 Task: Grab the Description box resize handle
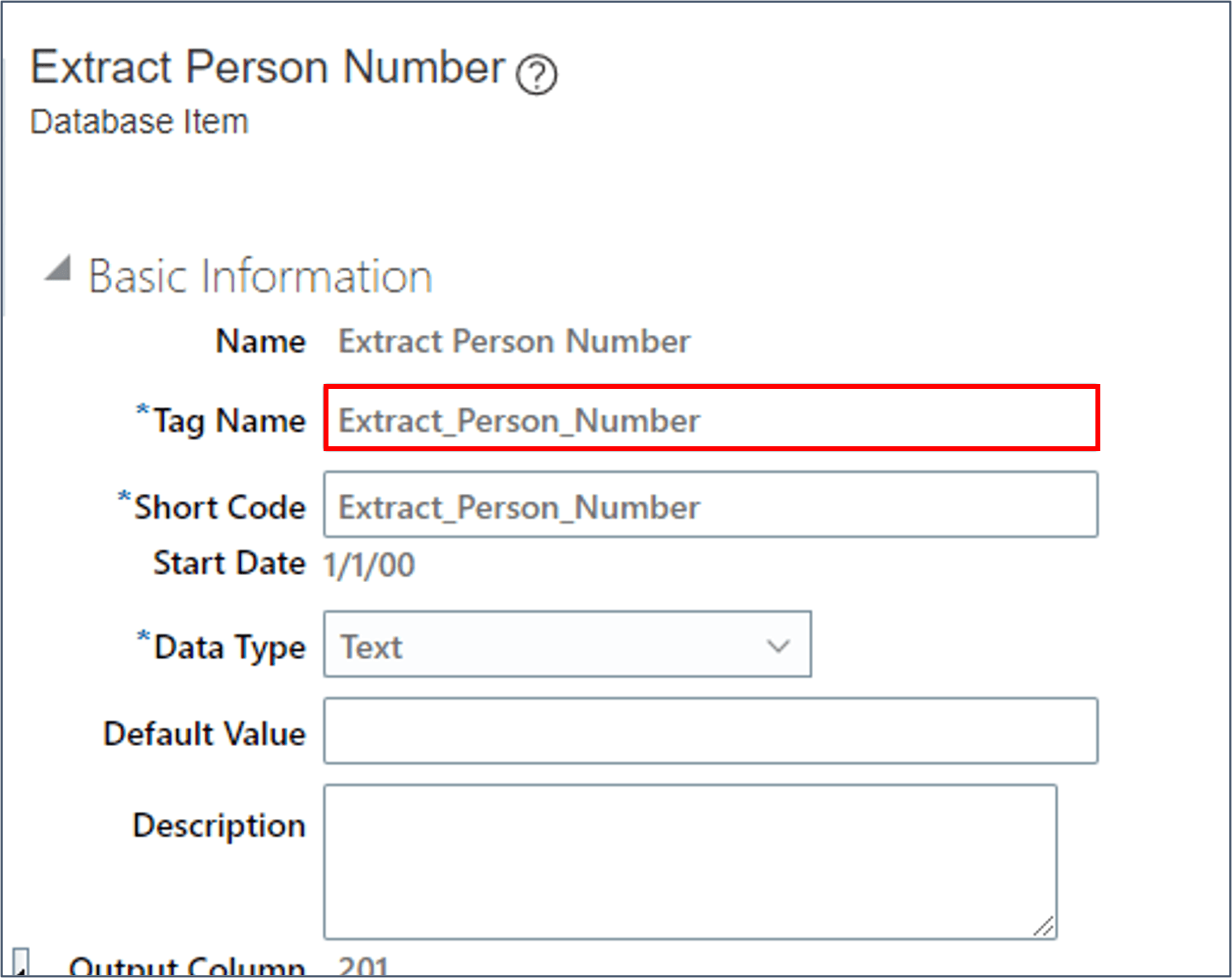1044,927
